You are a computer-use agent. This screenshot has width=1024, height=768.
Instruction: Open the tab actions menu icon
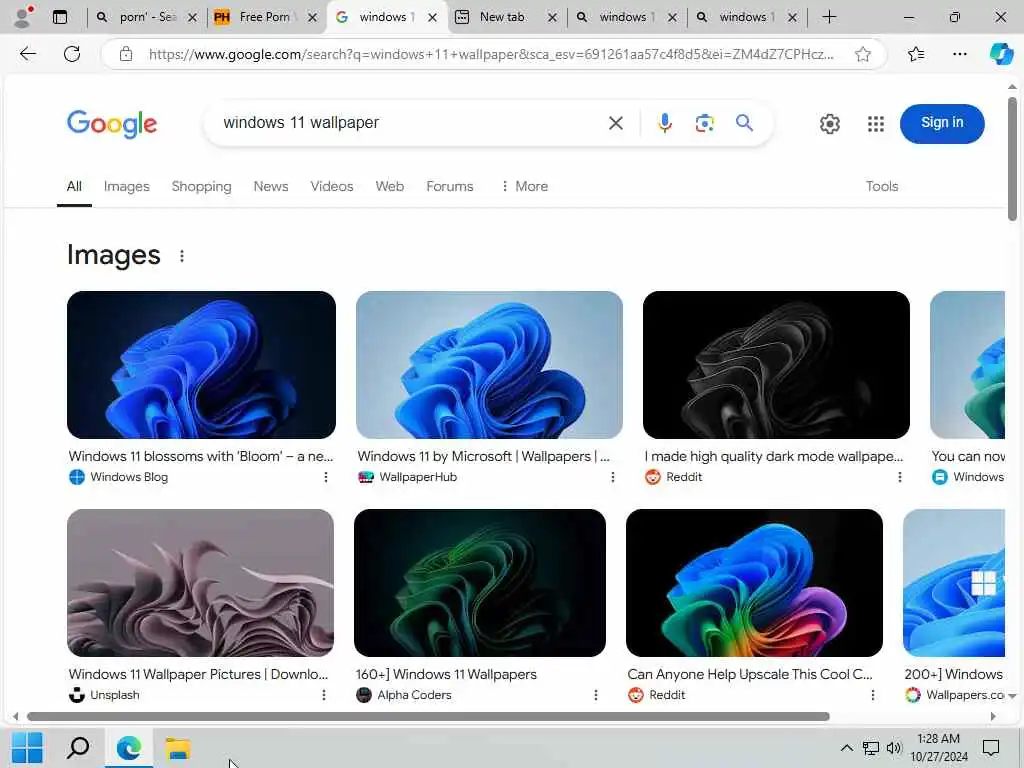click(59, 17)
